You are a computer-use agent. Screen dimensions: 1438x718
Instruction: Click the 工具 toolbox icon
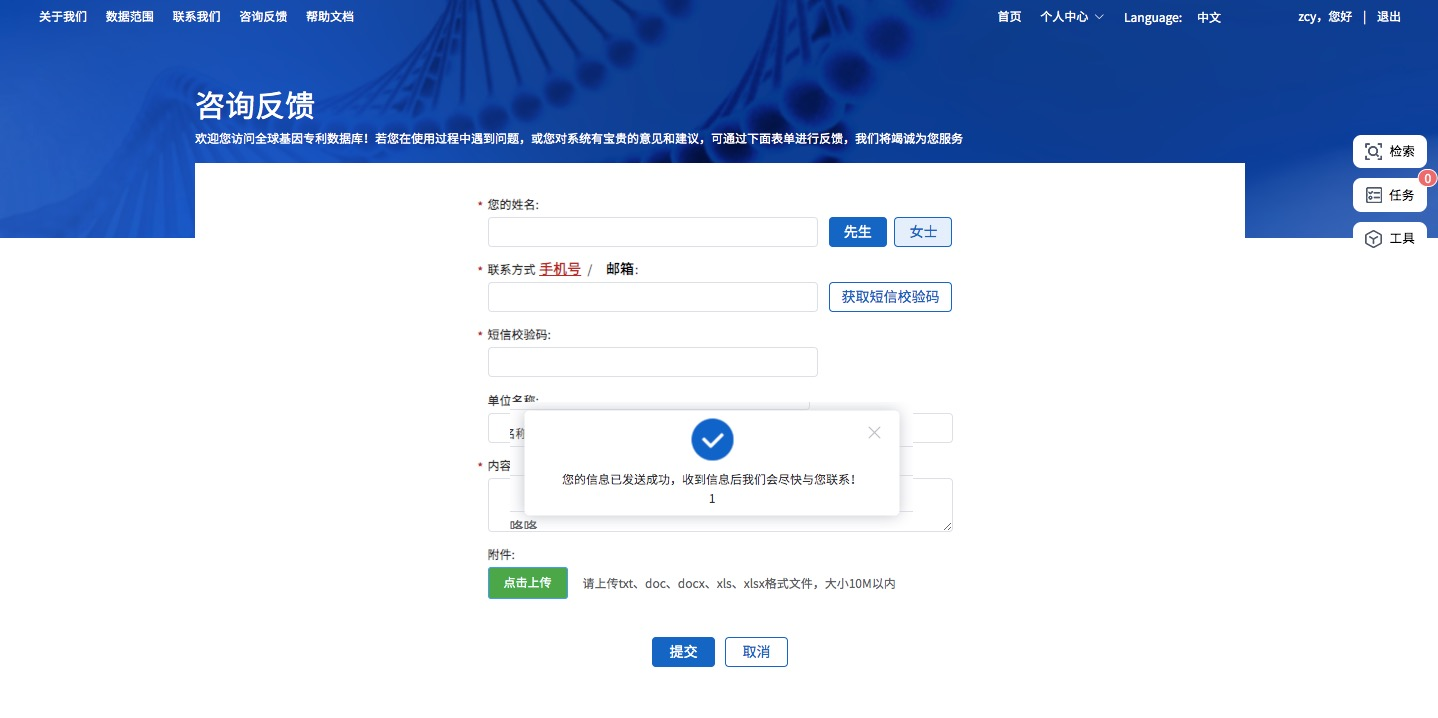pos(1374,238)
